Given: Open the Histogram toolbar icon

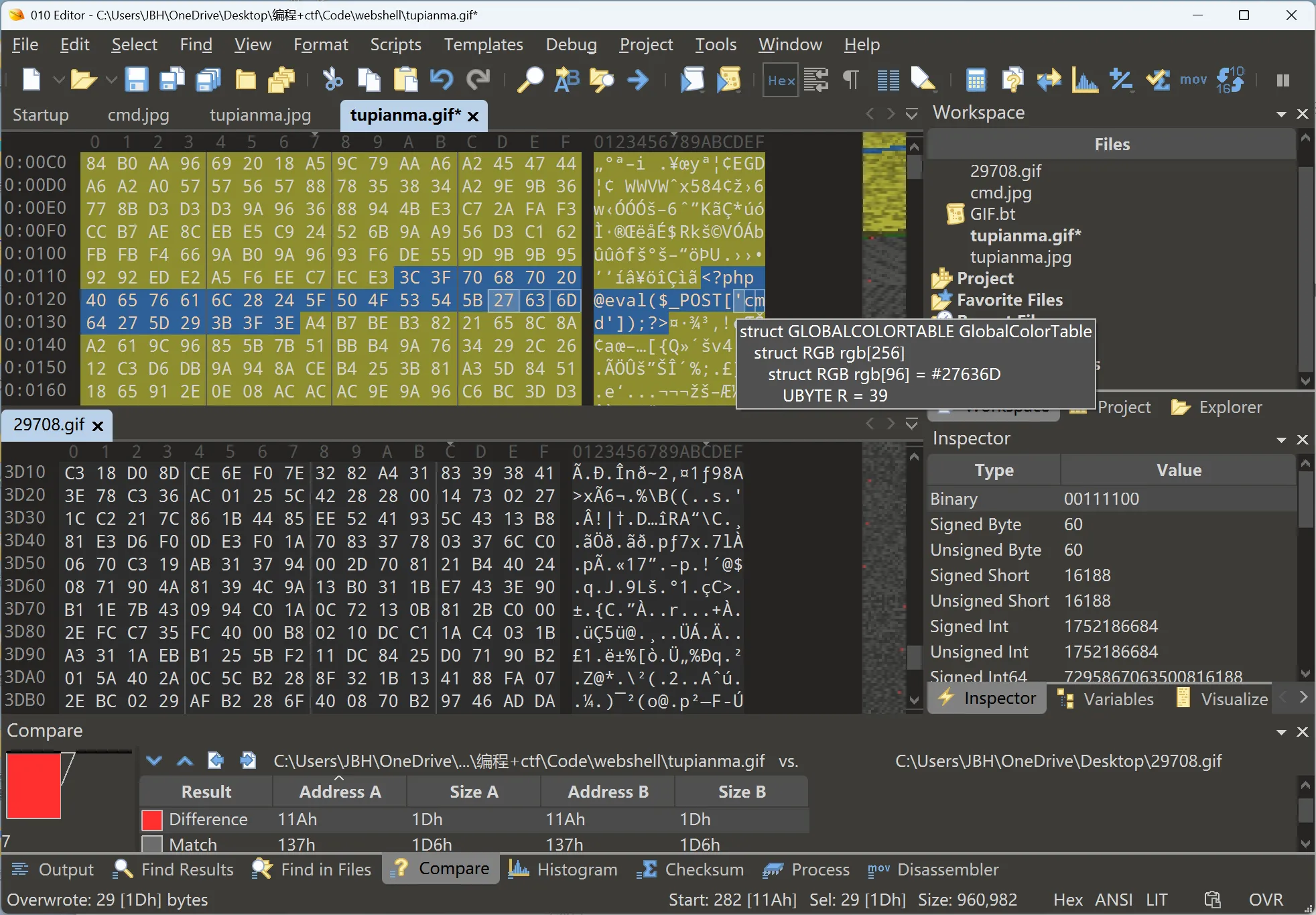Looking at the screenshot, I should (x=1084, y=80).
